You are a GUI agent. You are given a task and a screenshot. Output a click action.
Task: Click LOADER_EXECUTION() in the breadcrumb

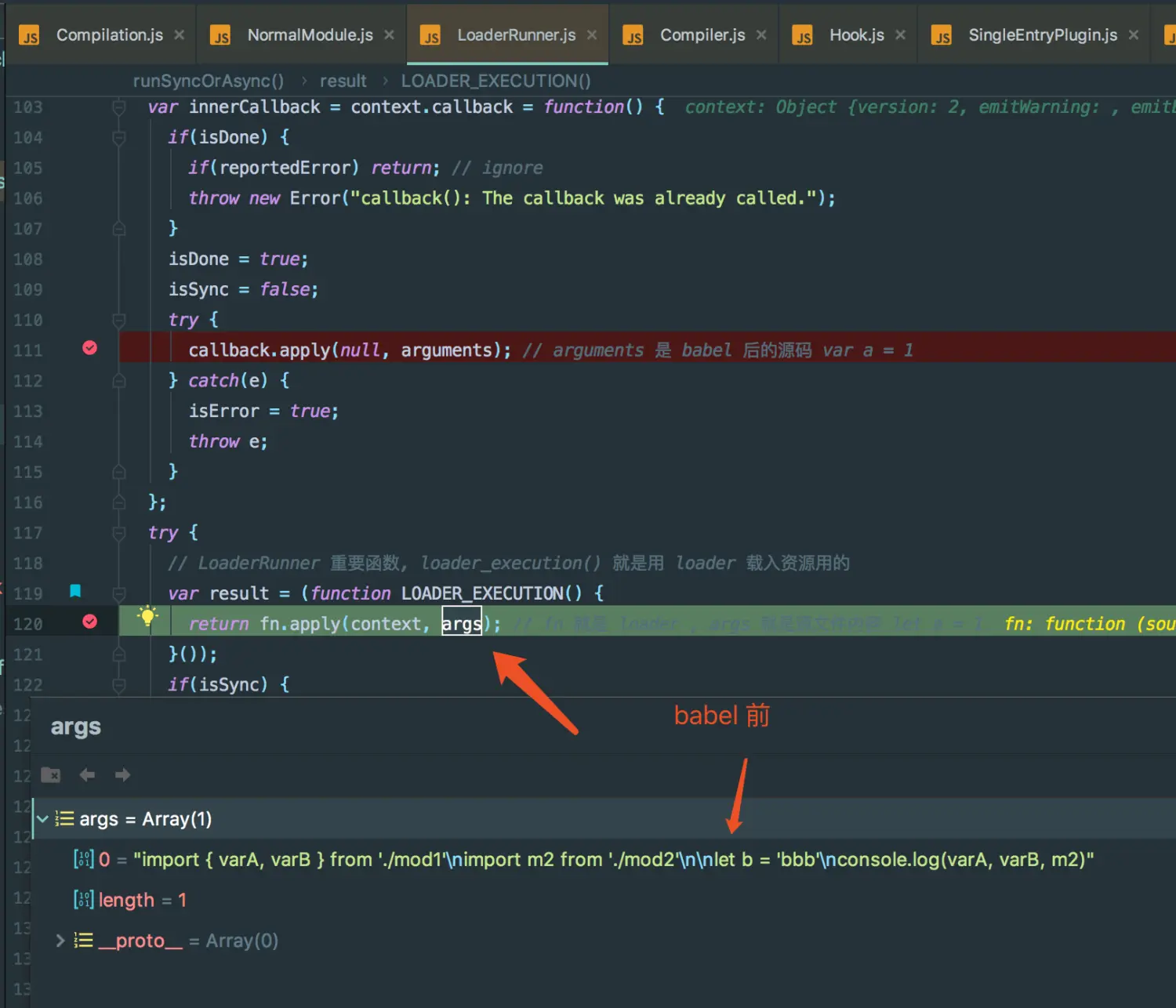tap(496, 81)
